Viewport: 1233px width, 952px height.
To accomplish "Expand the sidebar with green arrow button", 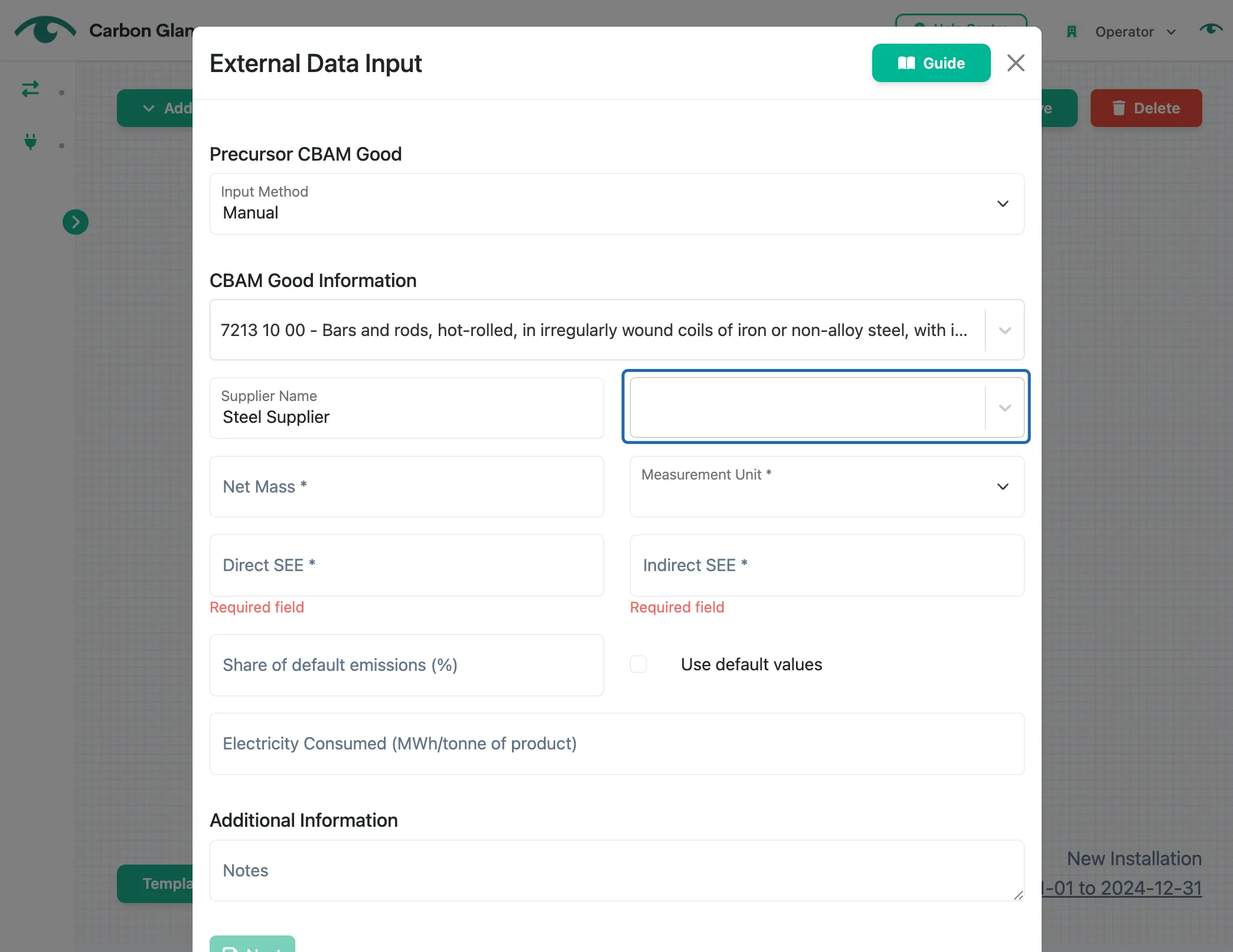I will coord(76,222).
